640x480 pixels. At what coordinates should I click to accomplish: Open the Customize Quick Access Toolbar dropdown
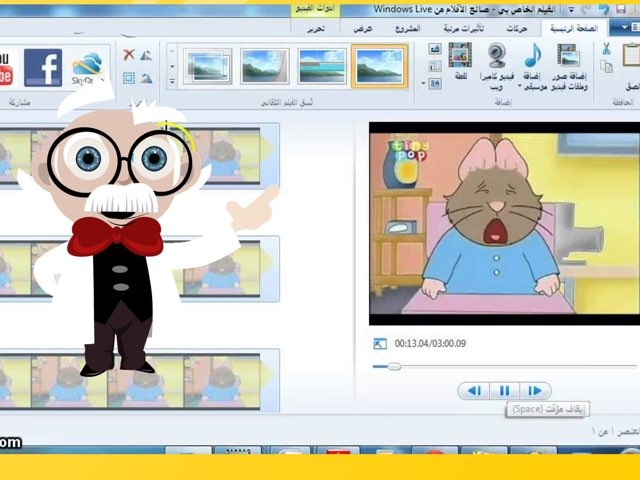click(x=571, y=9)
